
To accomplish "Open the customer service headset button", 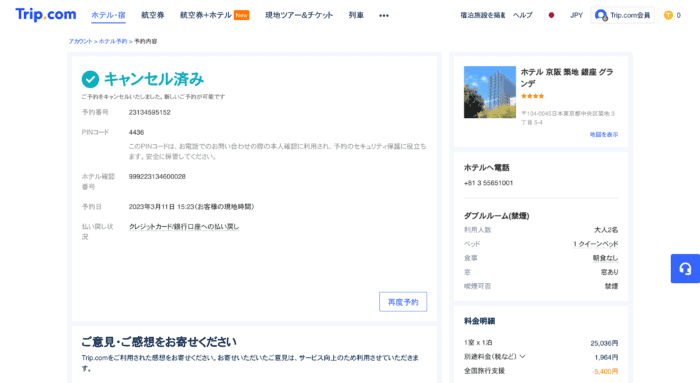I will [x=685, y=269].
